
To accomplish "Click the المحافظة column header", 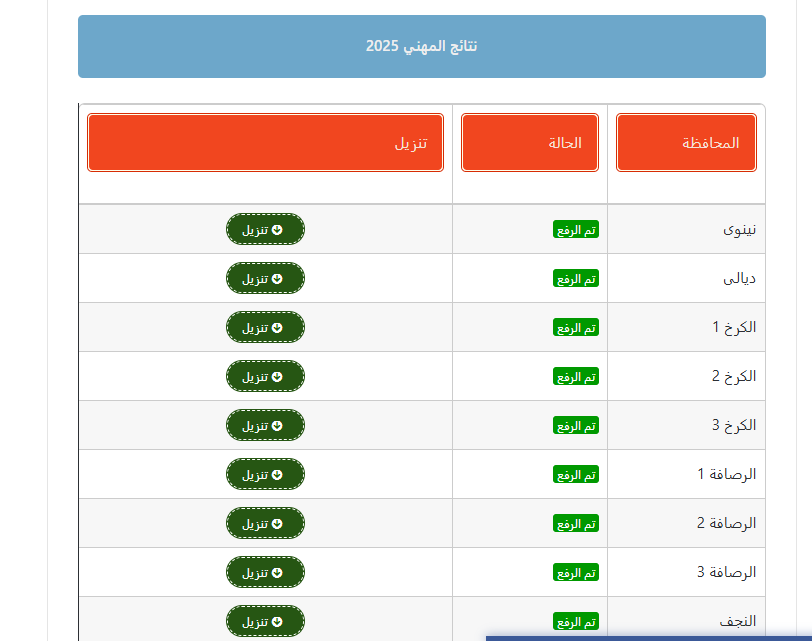I will point(686,142).
